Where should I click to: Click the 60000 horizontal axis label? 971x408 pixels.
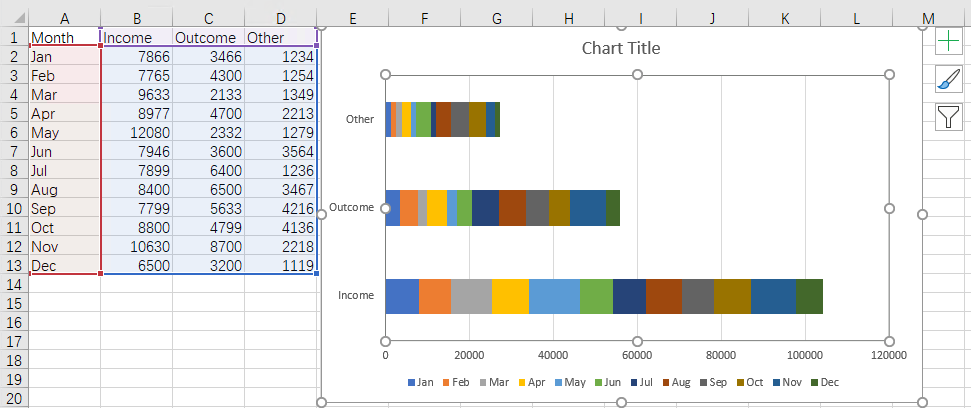click(637, 356)
